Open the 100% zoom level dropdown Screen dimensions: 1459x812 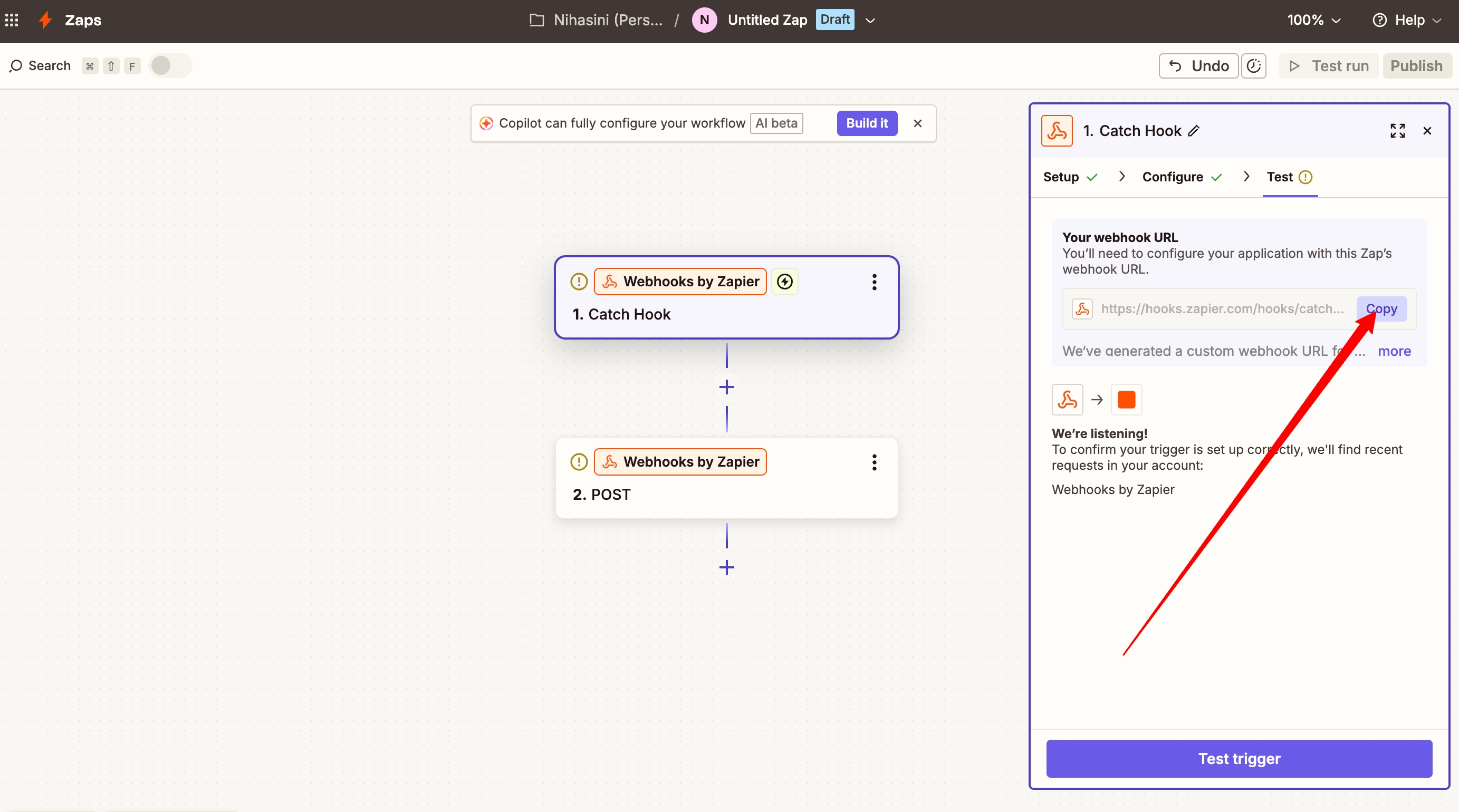[x=1314, y=21]
